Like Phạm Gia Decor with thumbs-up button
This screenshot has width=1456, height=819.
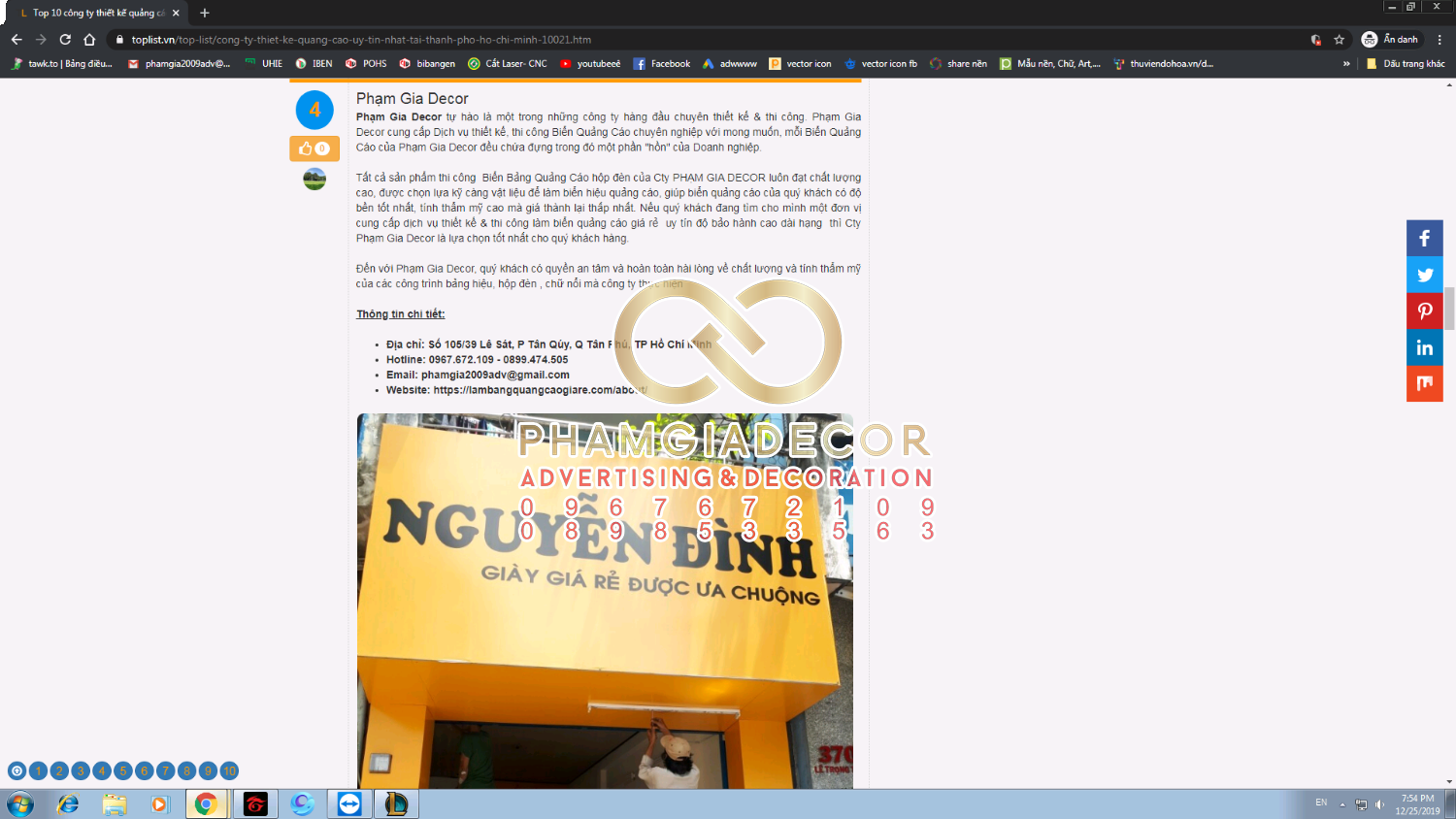pos(314,148)
